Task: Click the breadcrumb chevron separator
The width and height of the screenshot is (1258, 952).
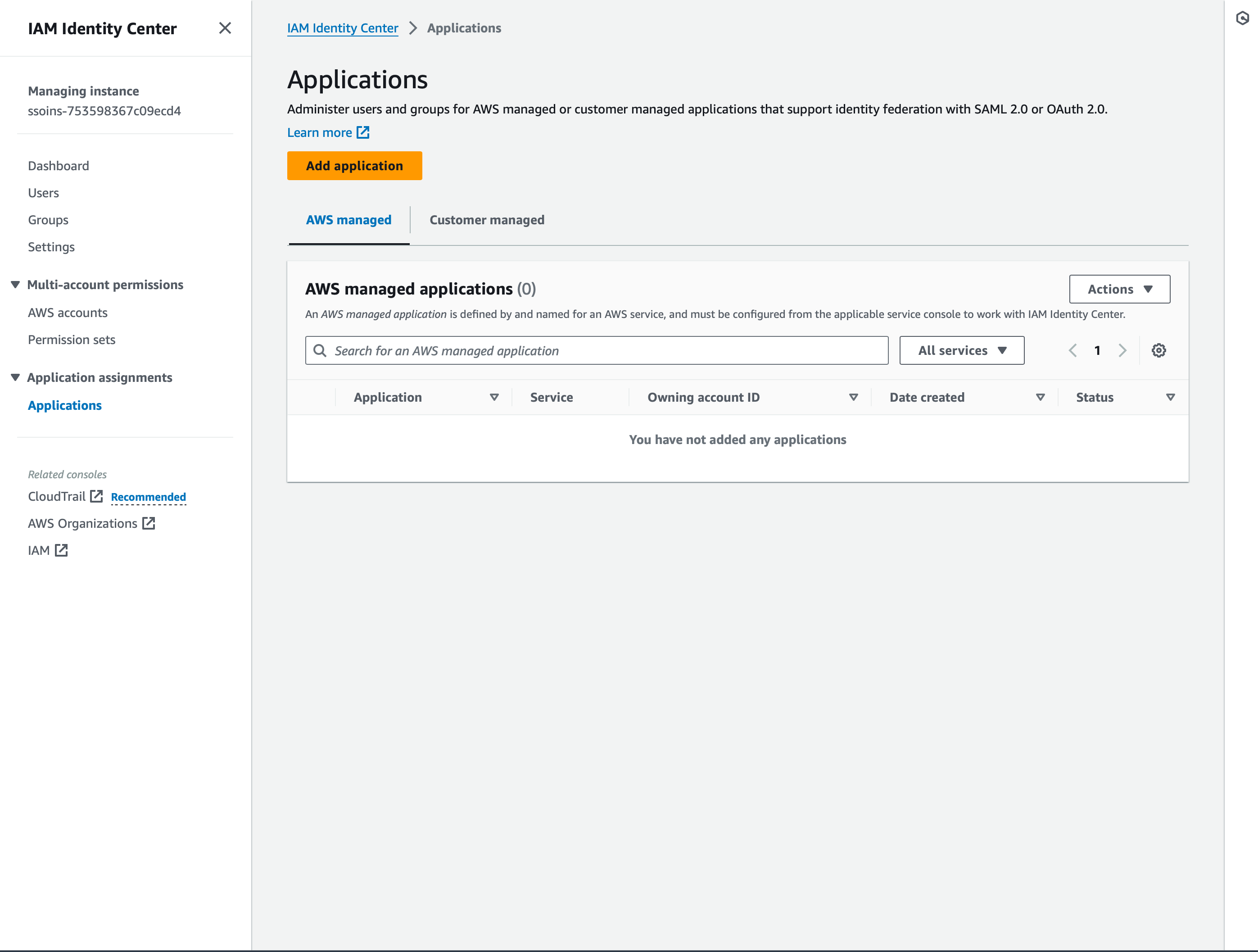Action: pyautogui.click(x=413, y=28)
